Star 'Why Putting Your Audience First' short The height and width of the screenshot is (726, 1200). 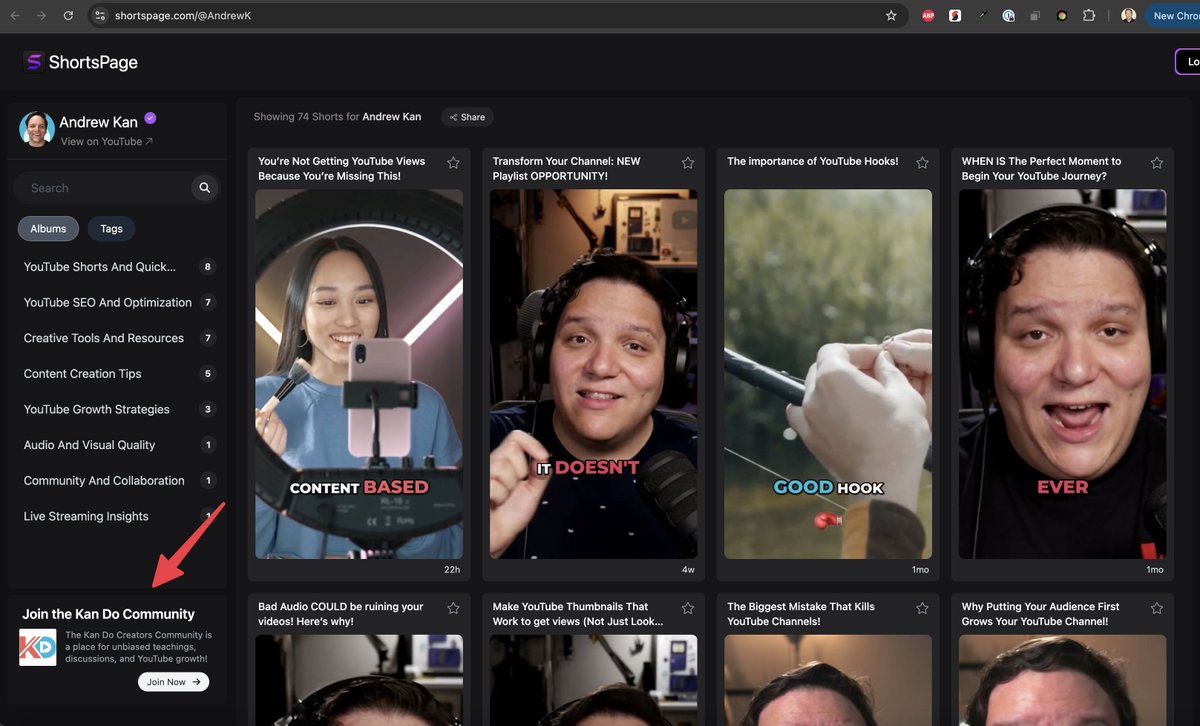click(1157, 608)
